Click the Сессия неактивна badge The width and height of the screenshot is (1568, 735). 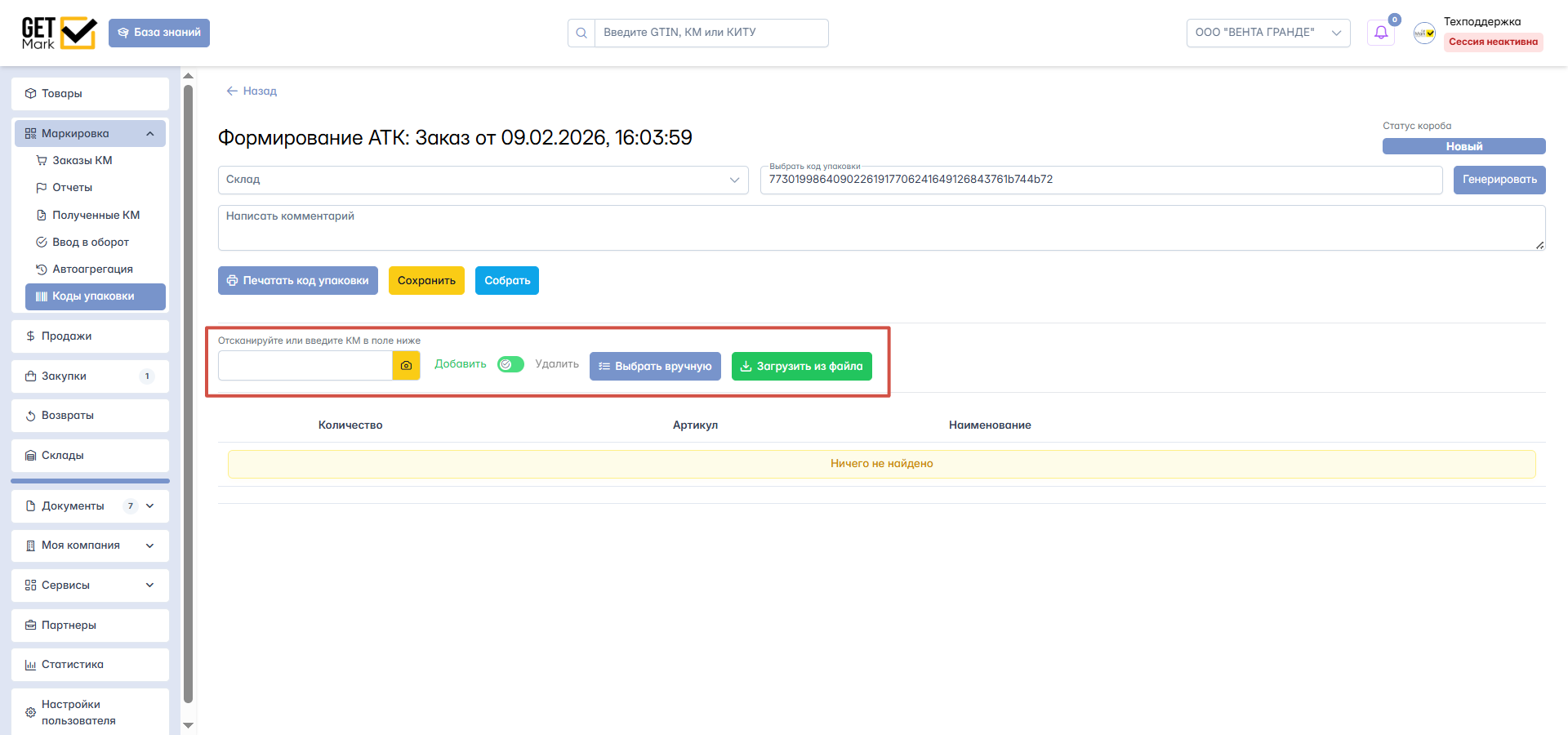point(1493,42)
